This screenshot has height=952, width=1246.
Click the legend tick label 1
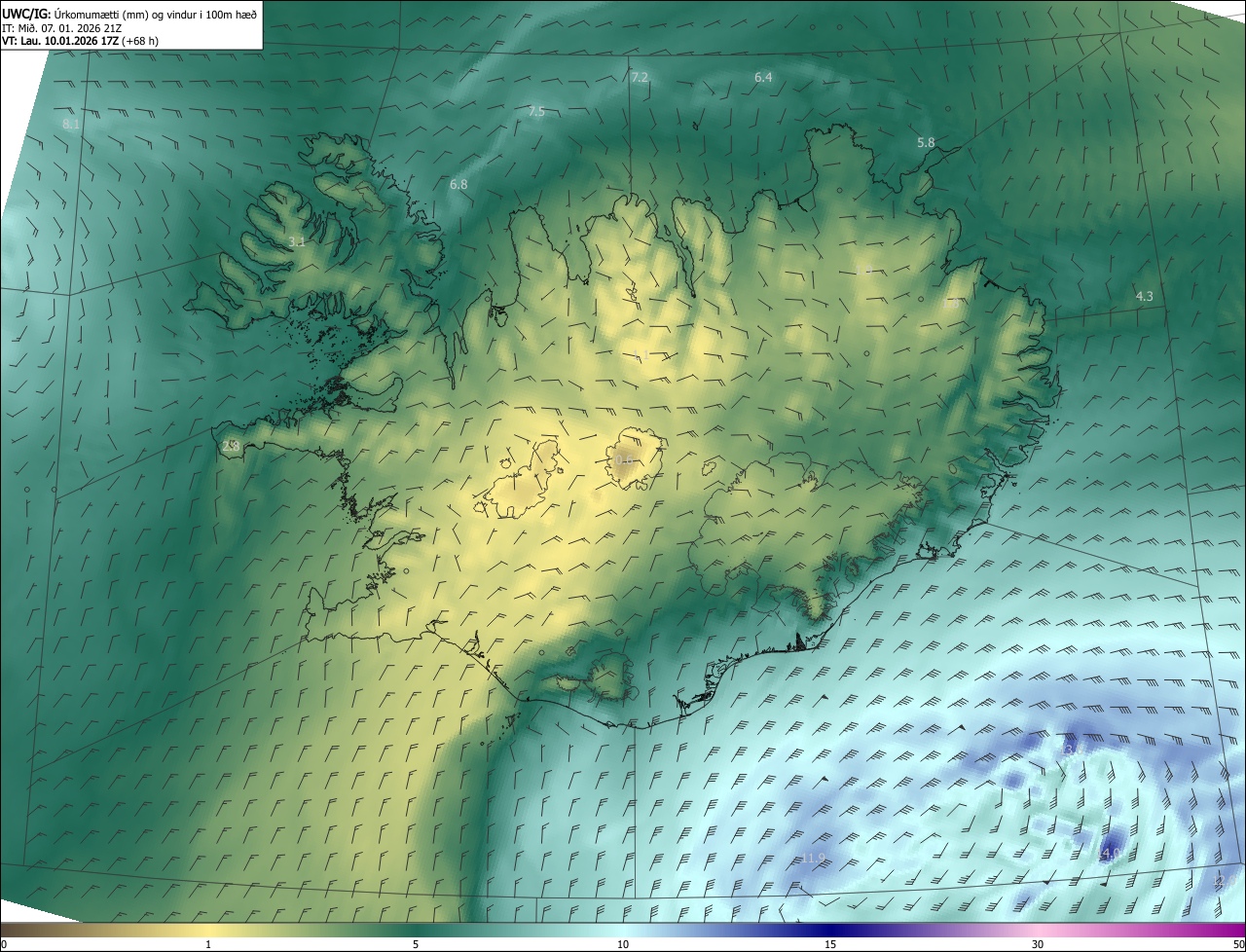pyautogui.click(x=208, y=944)
